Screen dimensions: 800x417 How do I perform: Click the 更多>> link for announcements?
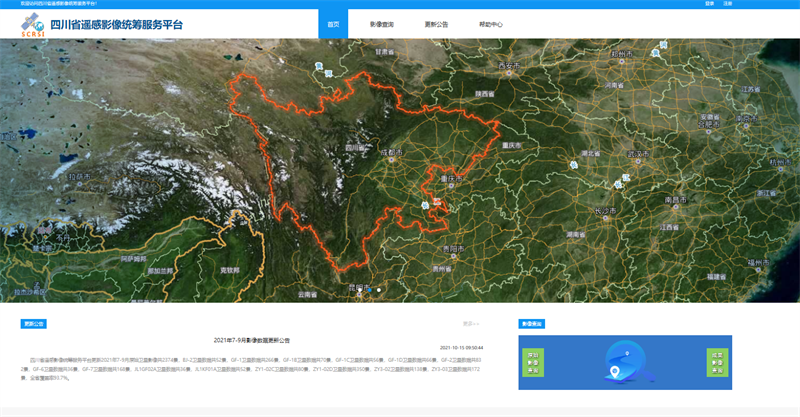470,324
